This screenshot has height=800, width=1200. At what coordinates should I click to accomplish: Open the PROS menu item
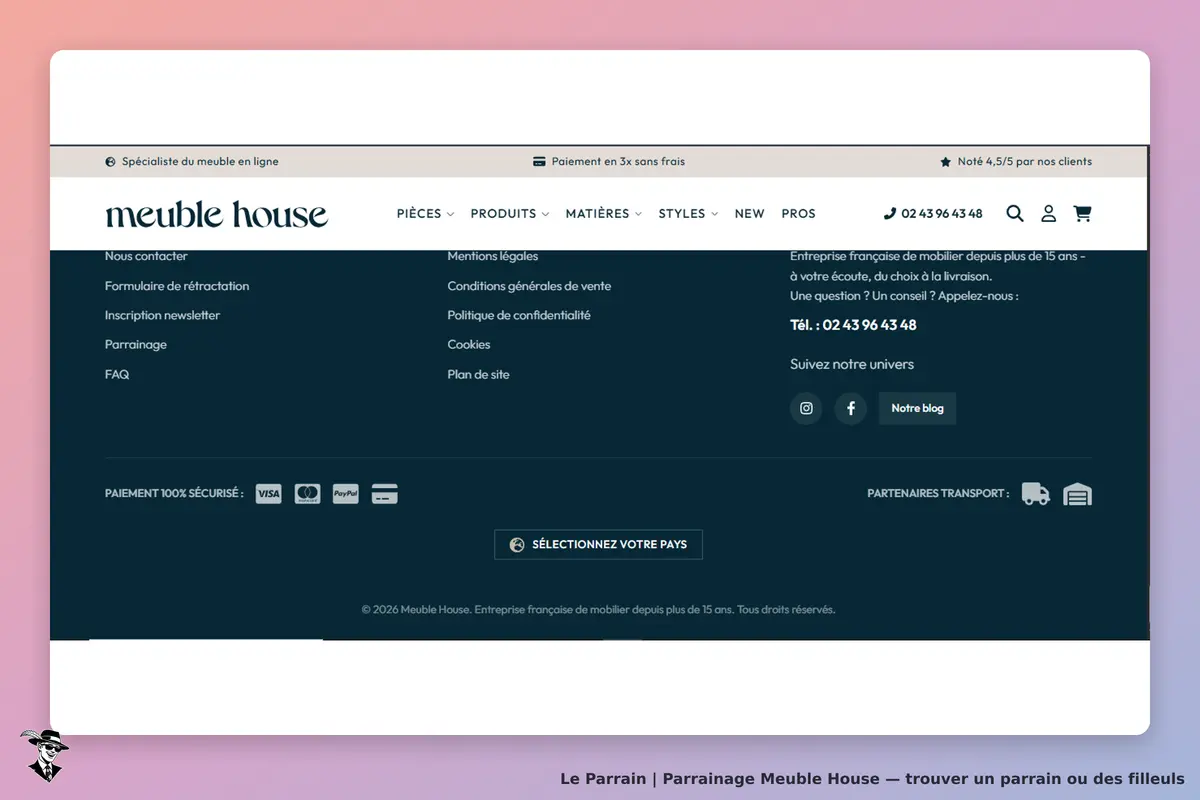click(798, 213)
